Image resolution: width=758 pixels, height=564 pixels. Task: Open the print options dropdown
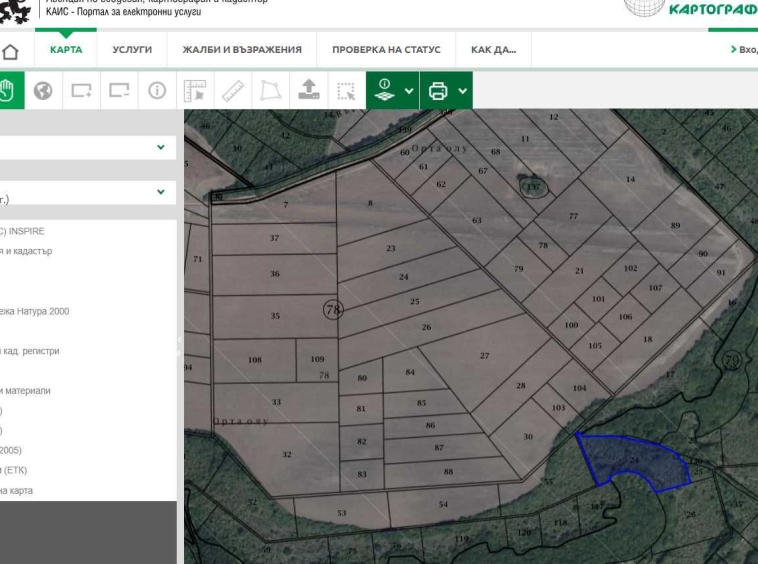click(x=447, y=90)
